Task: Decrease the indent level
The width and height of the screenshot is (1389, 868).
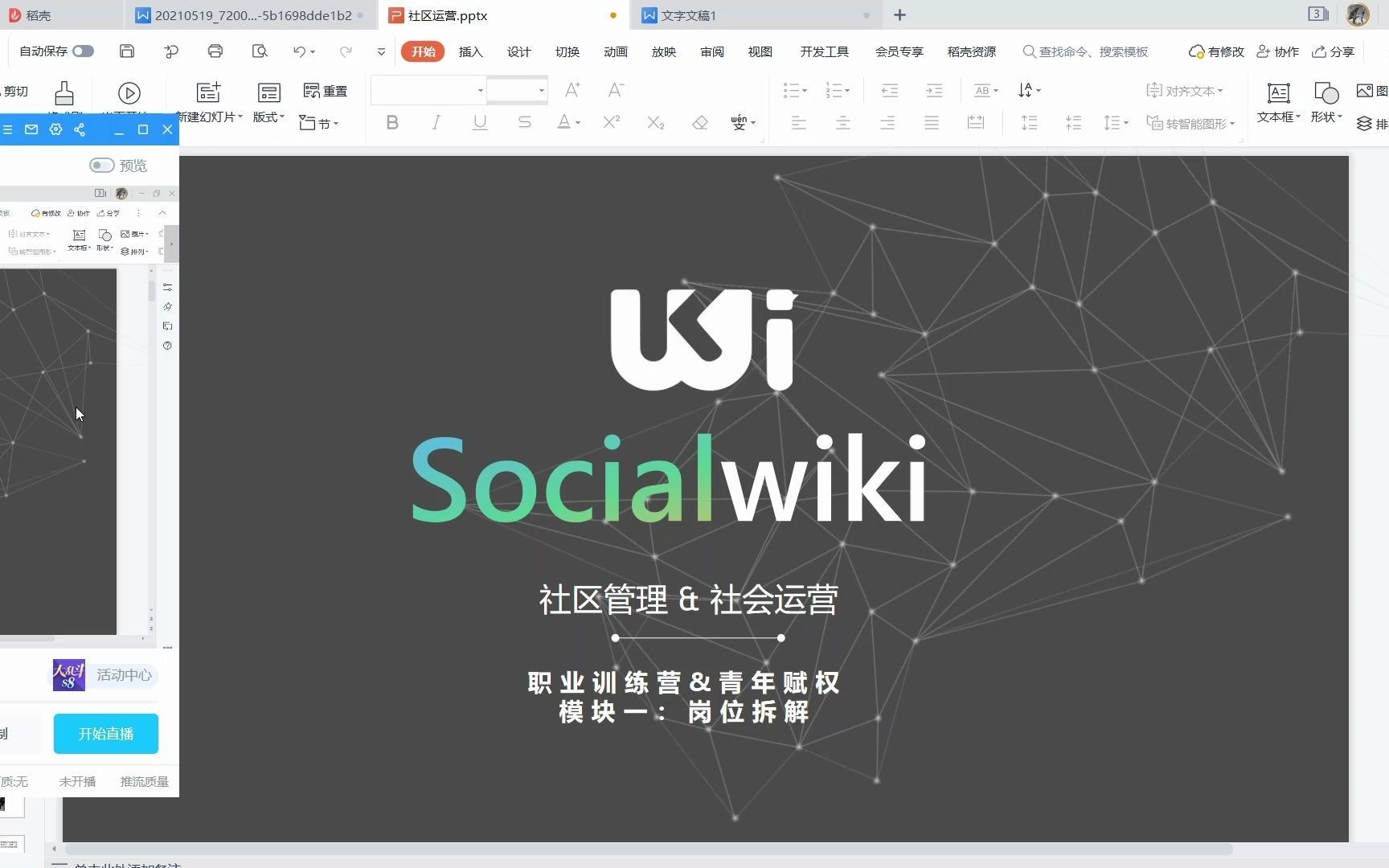Action: pos(890,91)
